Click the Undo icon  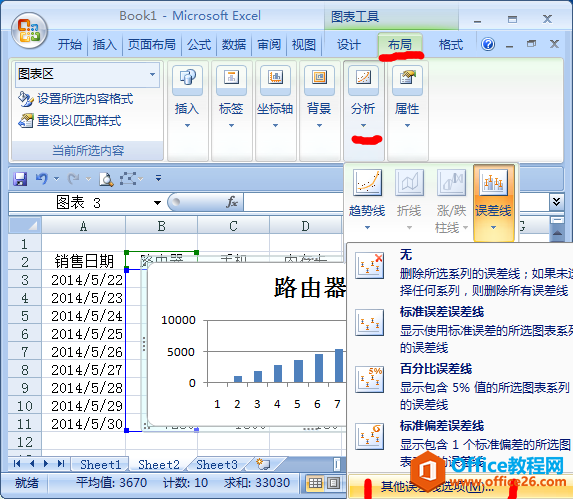click(42, 179)
